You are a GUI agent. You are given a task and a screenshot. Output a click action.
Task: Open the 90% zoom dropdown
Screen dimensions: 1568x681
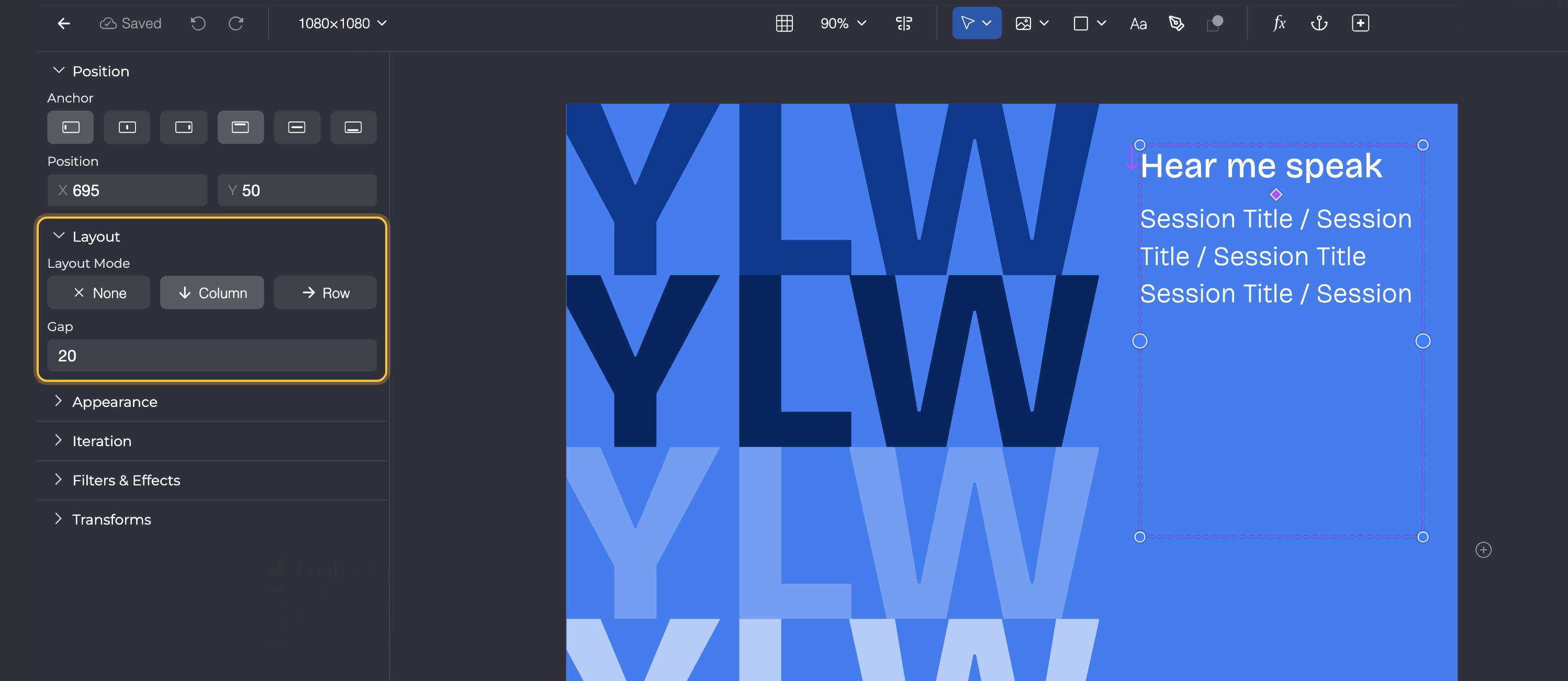point(843,23)
